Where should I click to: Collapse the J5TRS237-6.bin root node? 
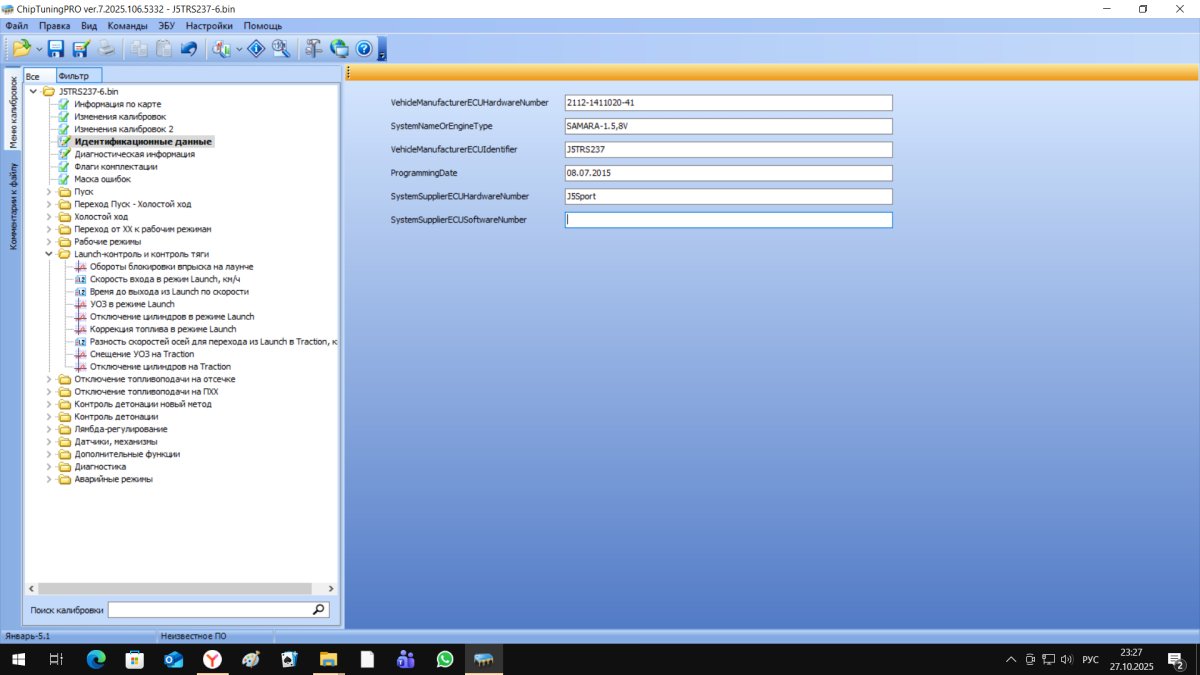[x=34, y=92]
